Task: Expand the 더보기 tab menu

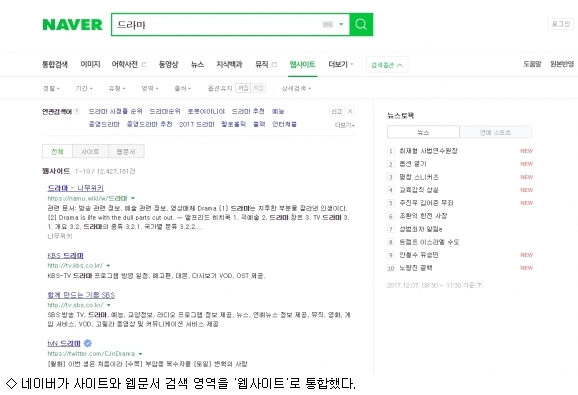Action: click(341, 64)
